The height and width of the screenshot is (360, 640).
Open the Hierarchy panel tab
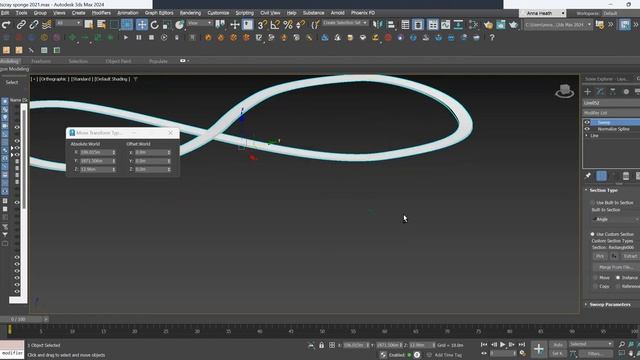tap(613, 91)
